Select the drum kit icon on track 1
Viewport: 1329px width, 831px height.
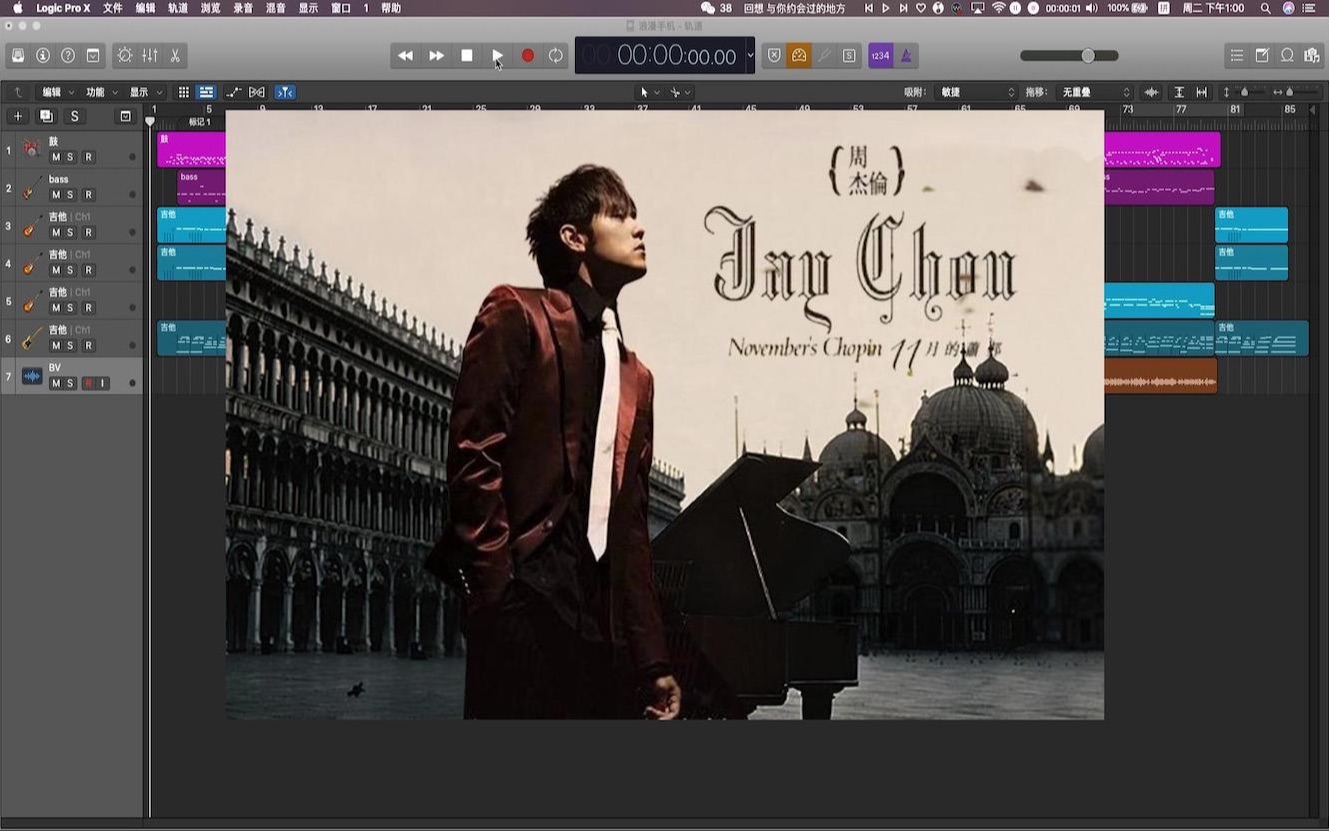pos(32,150)
